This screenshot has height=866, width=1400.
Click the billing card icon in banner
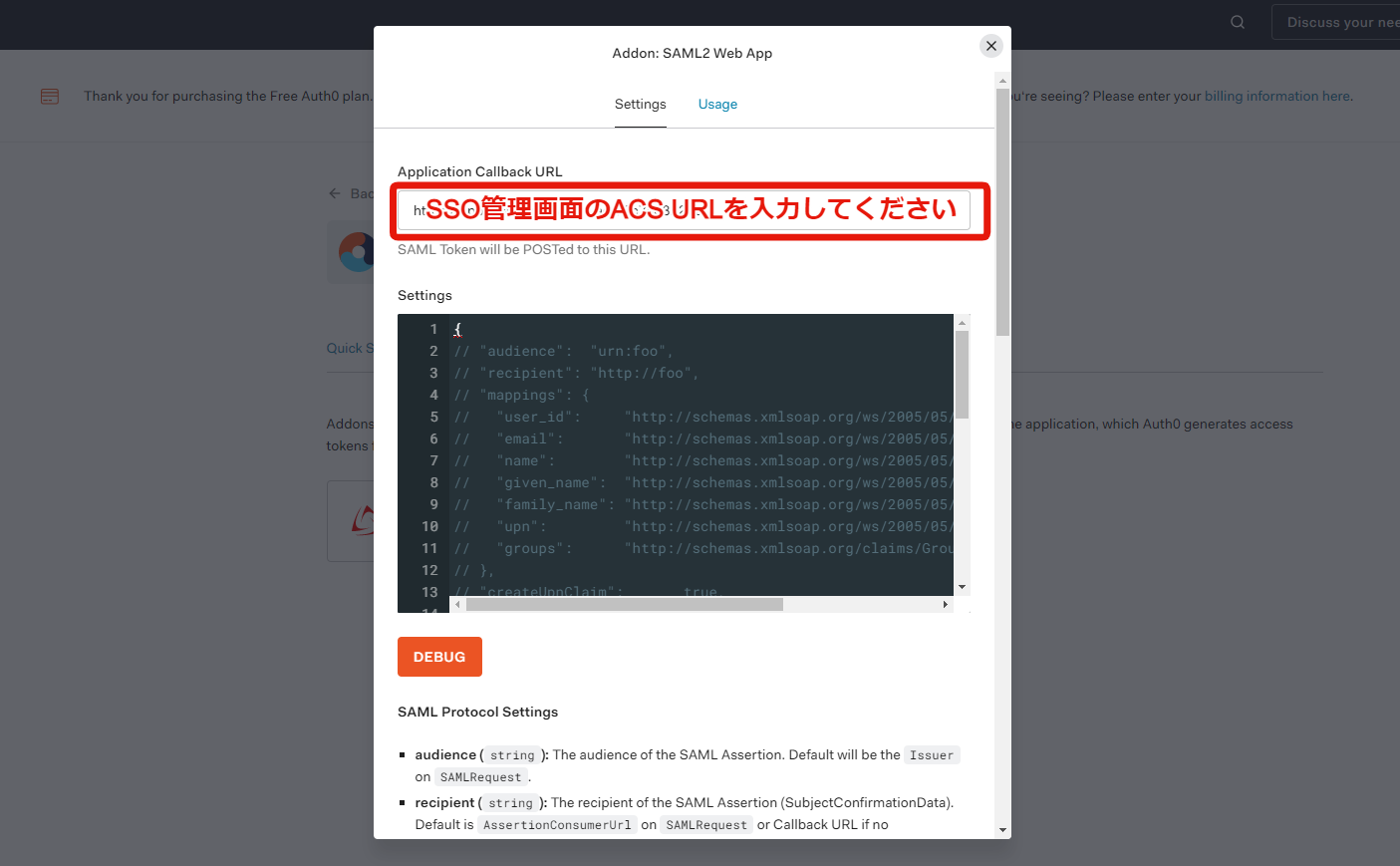click(50, 97)
